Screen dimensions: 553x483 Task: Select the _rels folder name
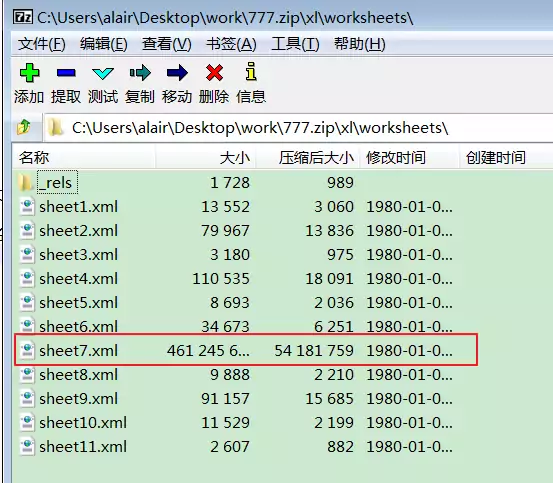[x=57, y=182]
